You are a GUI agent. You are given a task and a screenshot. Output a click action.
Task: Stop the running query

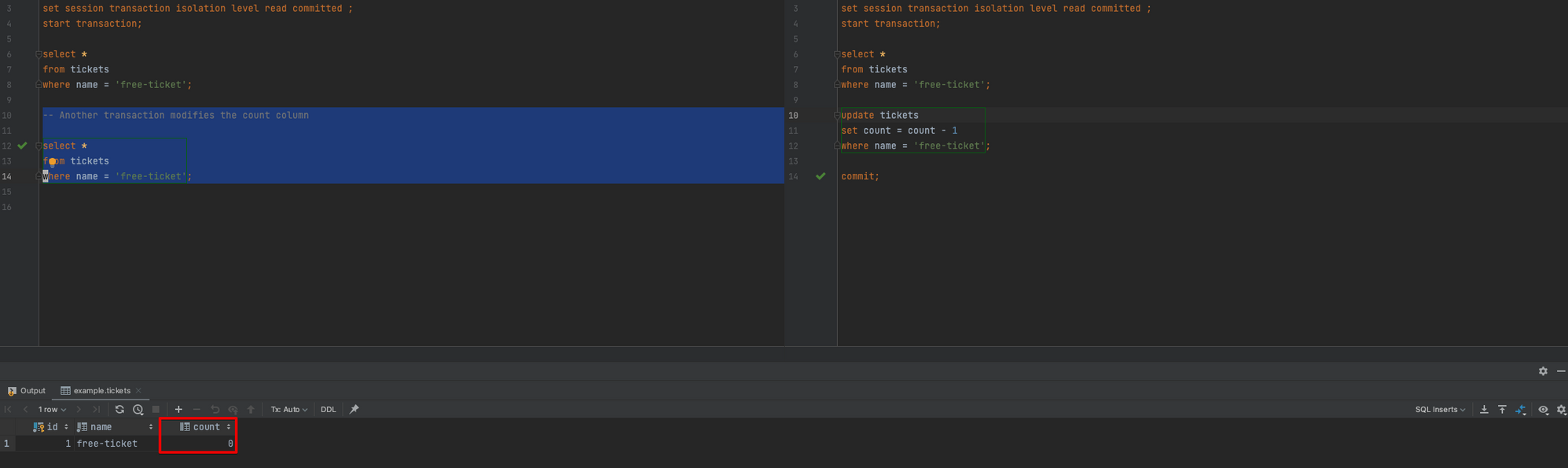(x=156, y=409)
